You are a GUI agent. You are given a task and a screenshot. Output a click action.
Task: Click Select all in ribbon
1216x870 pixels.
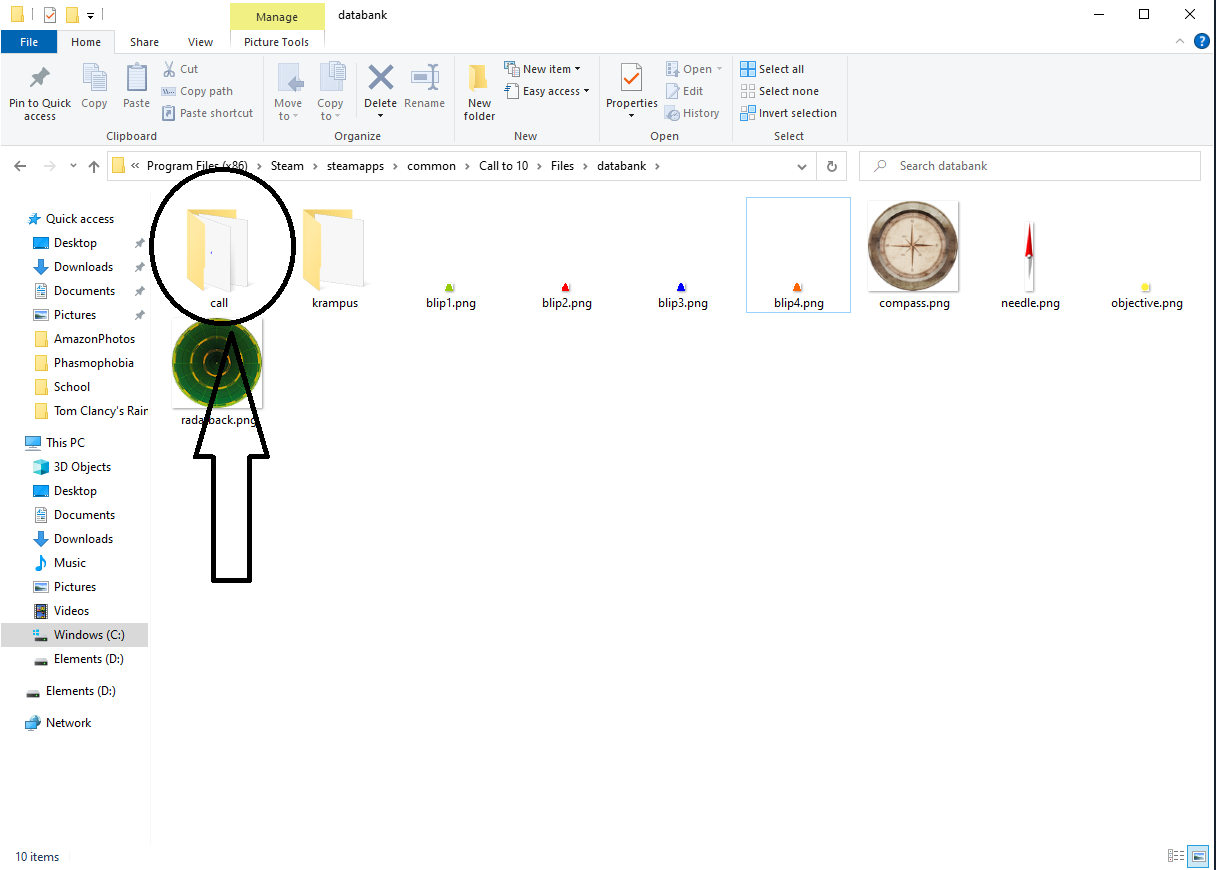pos(772,69)
